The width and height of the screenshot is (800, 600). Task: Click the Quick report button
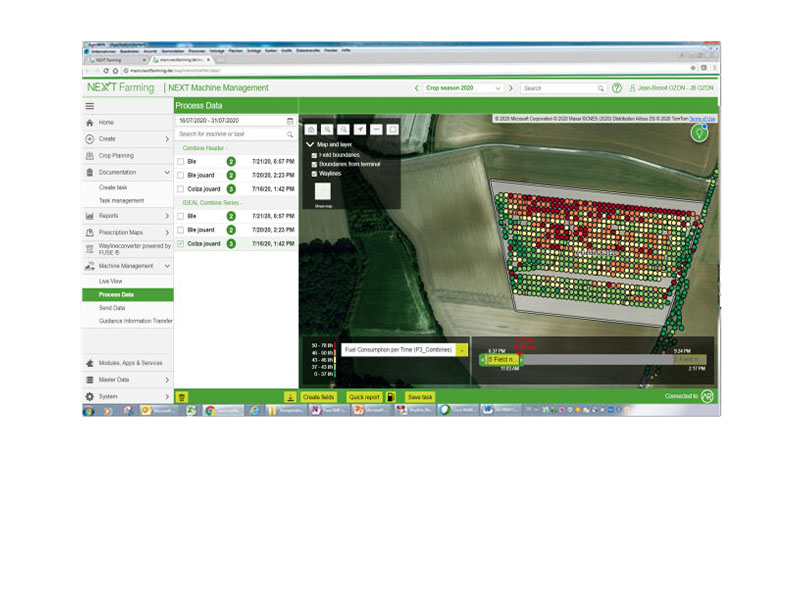point(364,397)
